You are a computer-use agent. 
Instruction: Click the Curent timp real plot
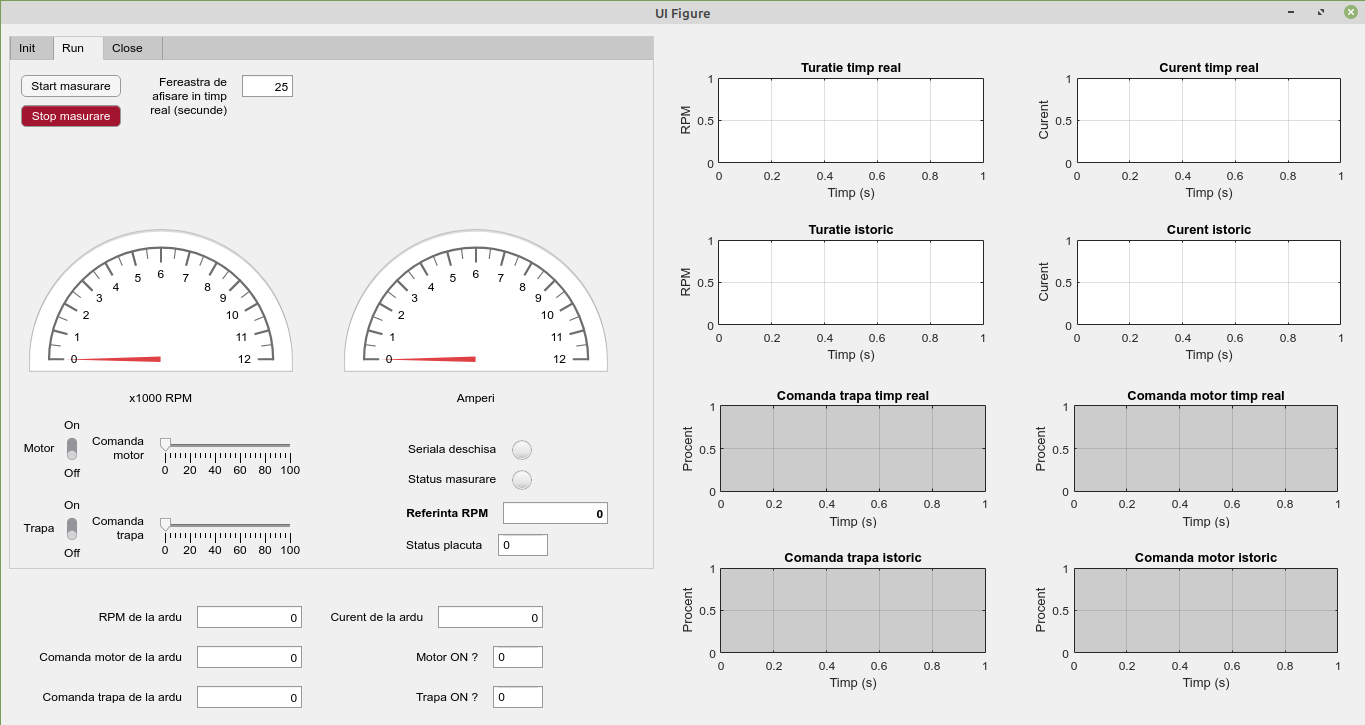pos(1209,121)
